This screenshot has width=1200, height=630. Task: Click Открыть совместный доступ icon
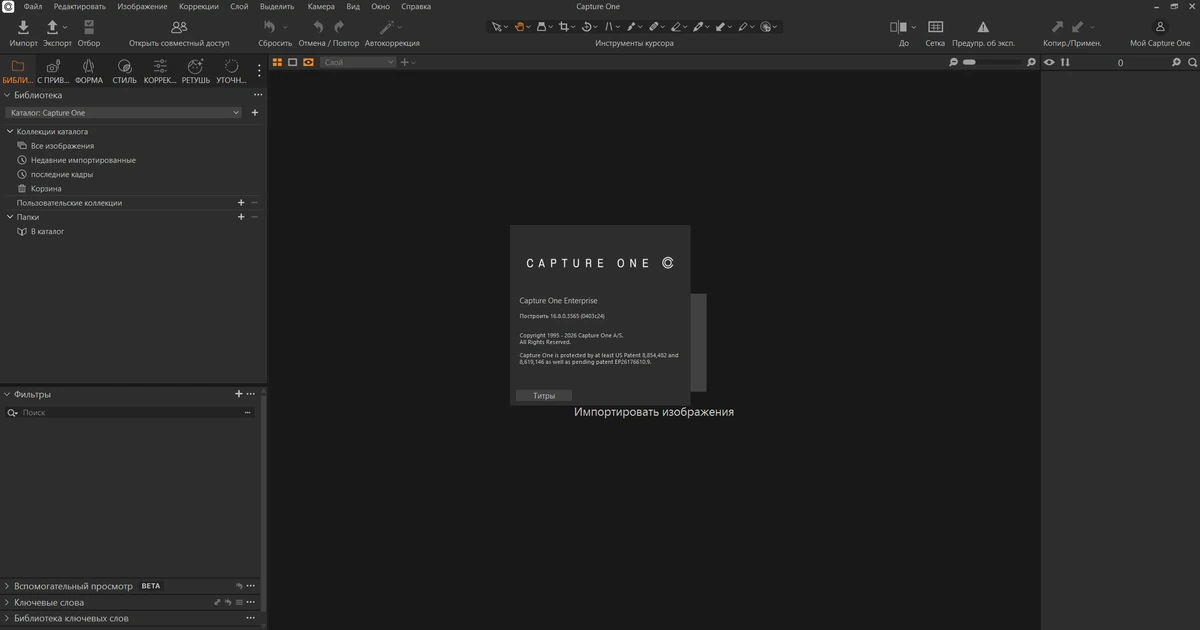pyautogui.click(x=179, y=27)
